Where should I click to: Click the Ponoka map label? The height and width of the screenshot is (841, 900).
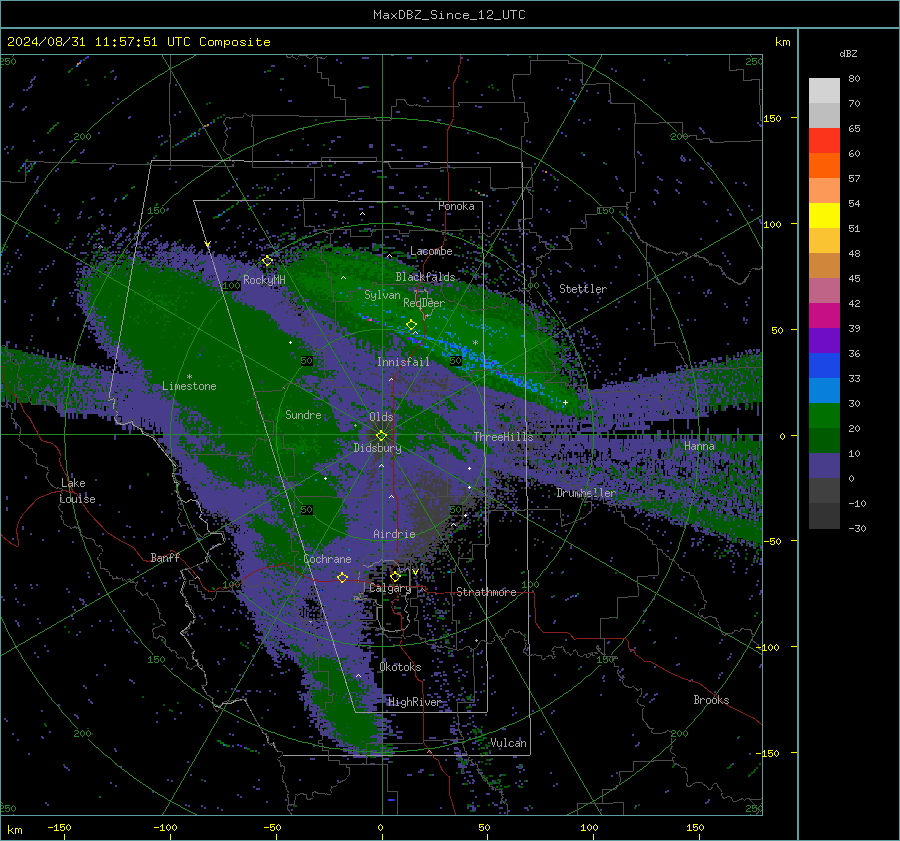[x=456, y=206]
